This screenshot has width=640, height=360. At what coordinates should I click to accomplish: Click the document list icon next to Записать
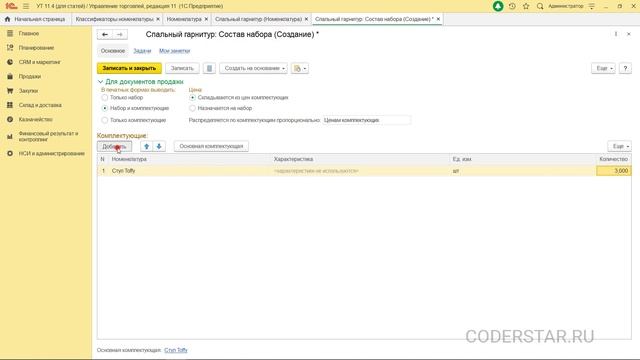pos(209,68)
